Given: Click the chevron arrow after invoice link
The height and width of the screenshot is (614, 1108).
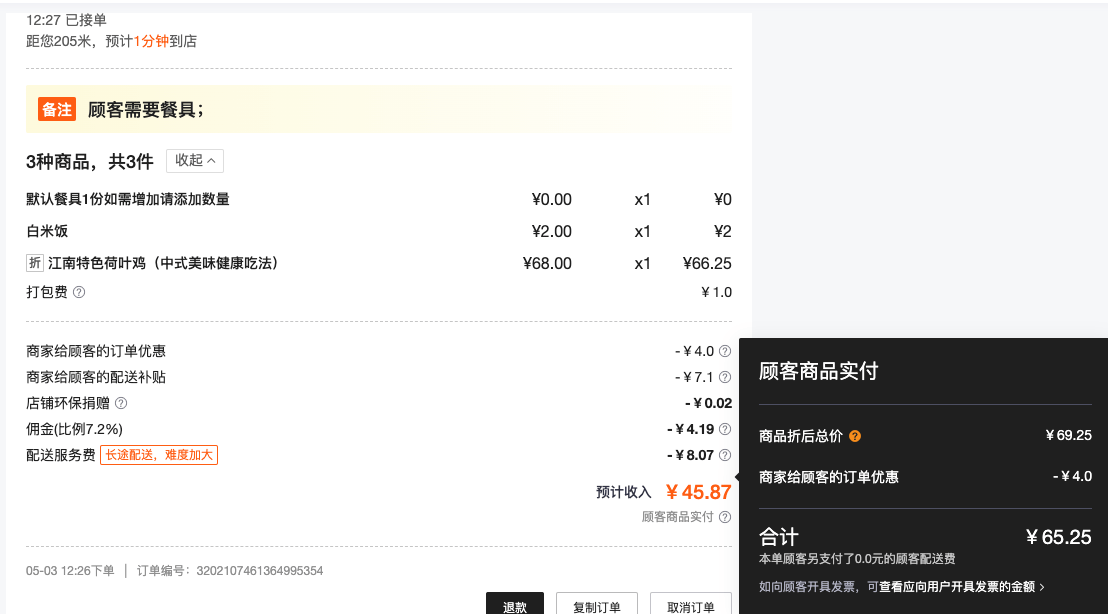Looking at the screenshot, I should (x=1042, y=587).
